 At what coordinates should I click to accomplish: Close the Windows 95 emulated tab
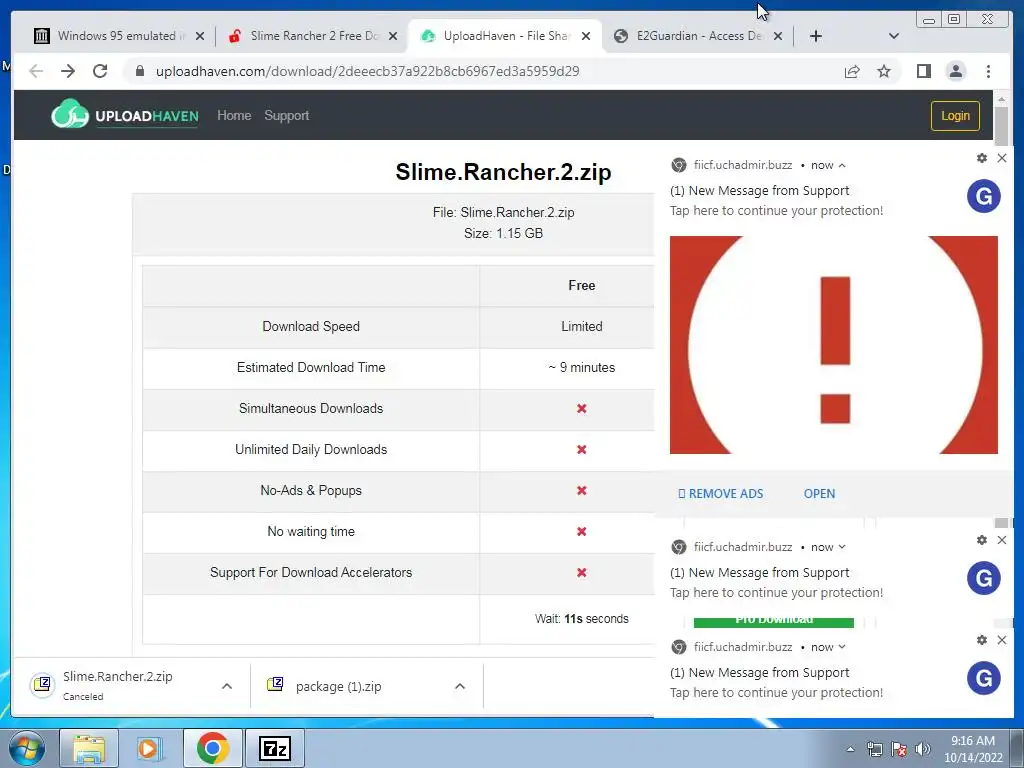click(200, 36)
